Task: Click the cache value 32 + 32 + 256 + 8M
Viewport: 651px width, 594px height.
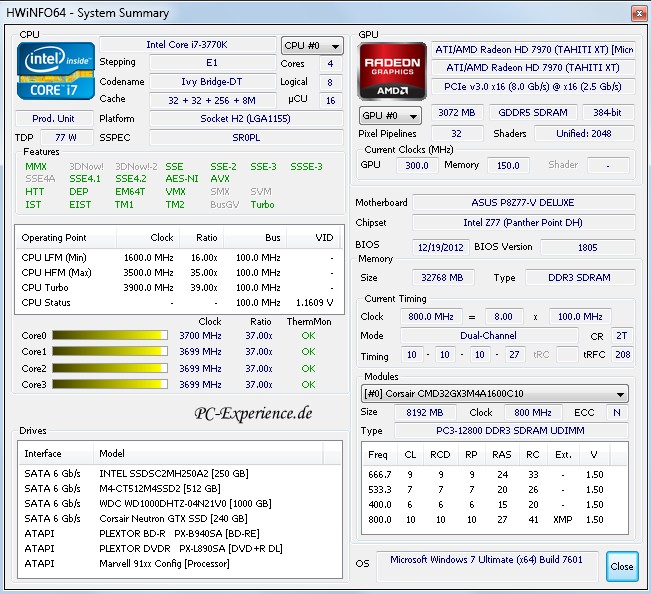Action: pyautogui.click(x=213, y=100)
